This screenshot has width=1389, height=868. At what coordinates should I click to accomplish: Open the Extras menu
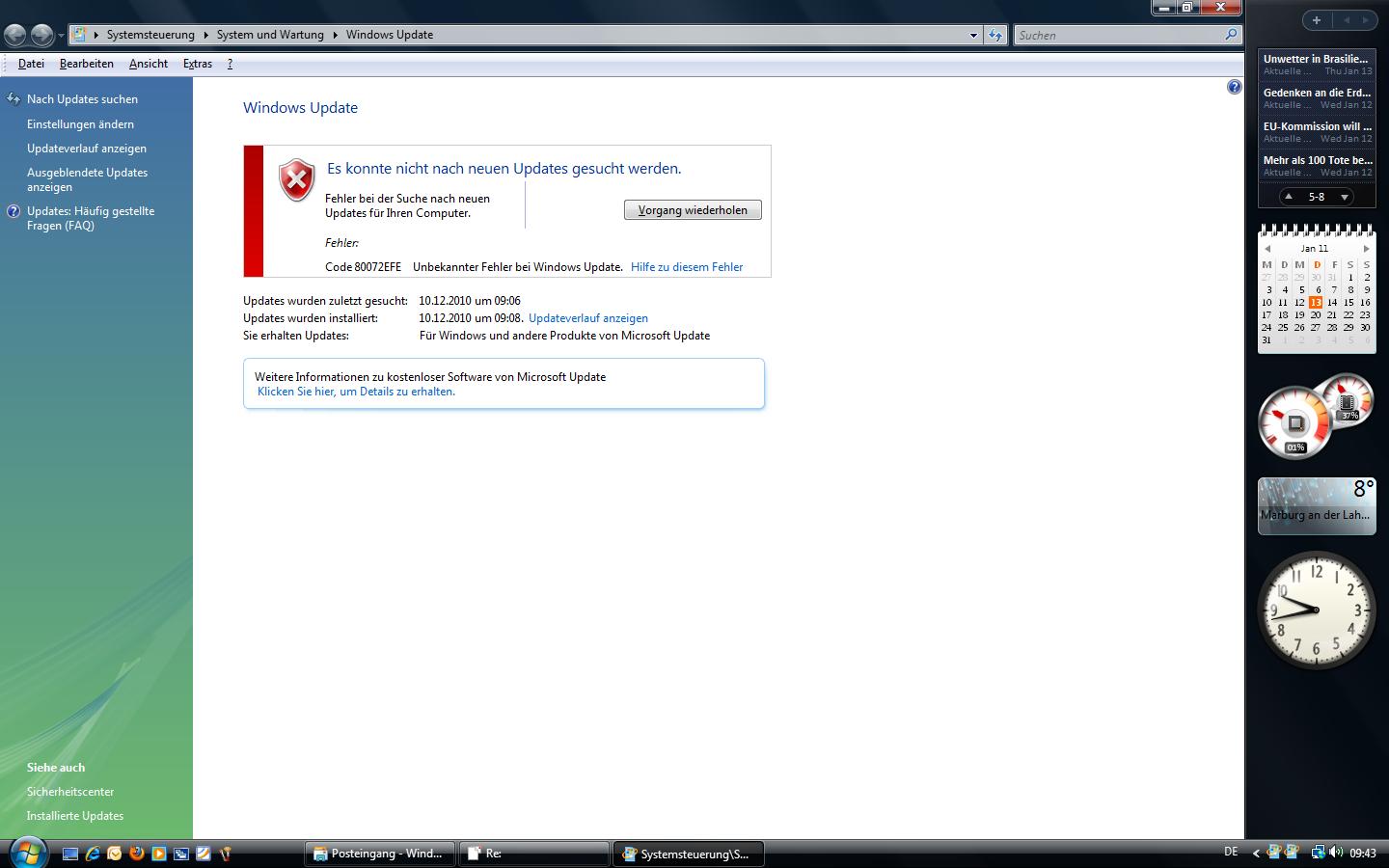(198, 64)
